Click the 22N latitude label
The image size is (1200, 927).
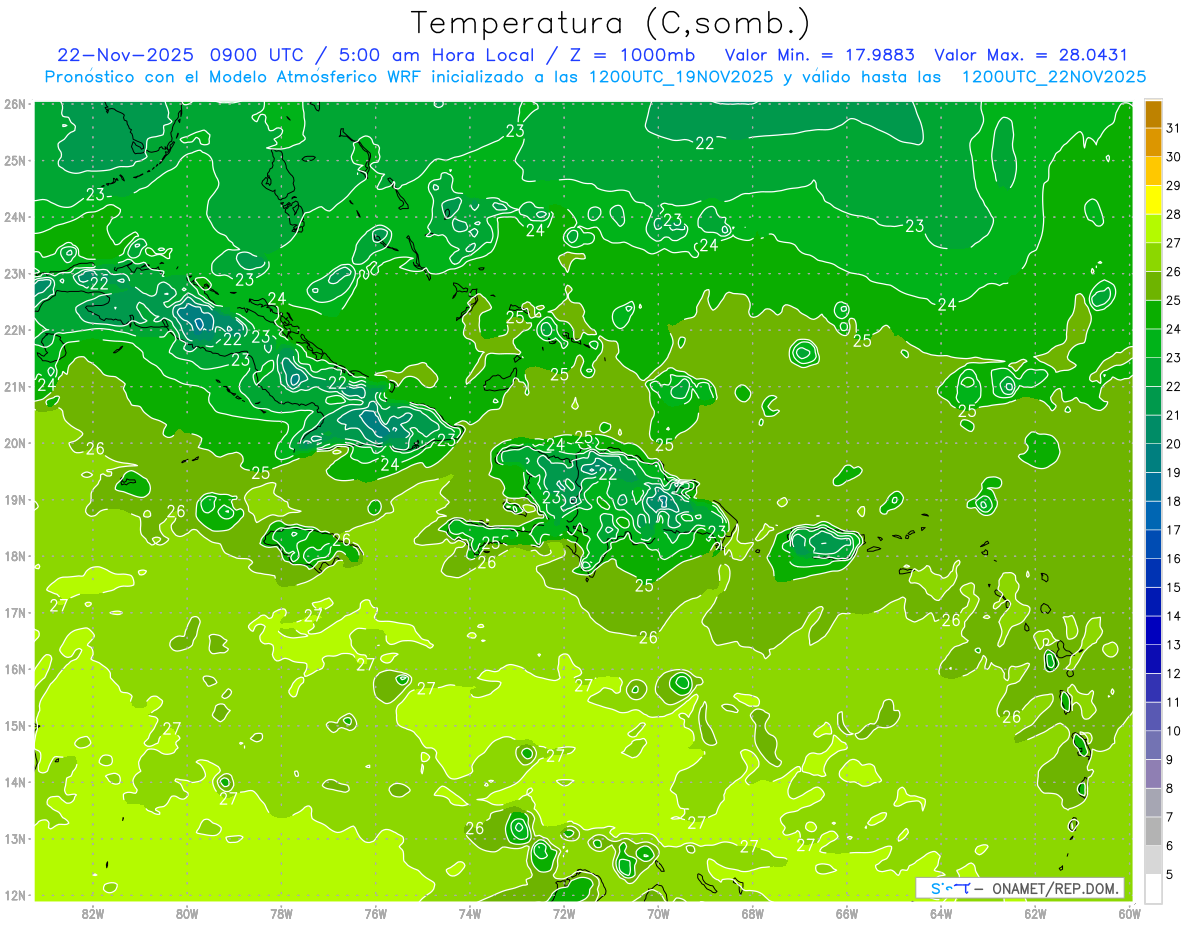tap(15, 330)
